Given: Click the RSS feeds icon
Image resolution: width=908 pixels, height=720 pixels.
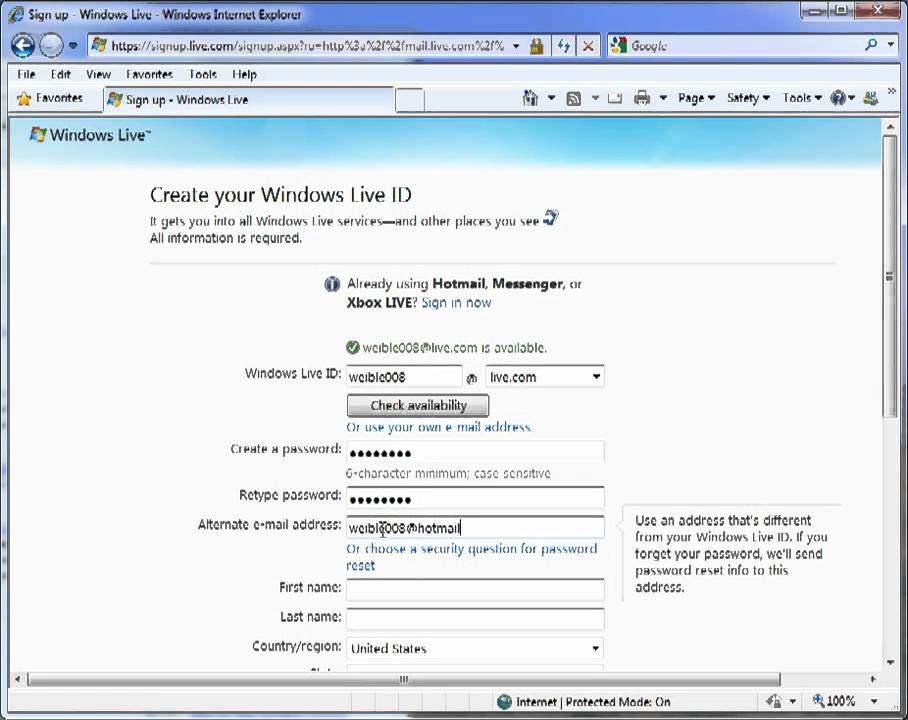Looking at the screenshot, I should pos(573,98).
